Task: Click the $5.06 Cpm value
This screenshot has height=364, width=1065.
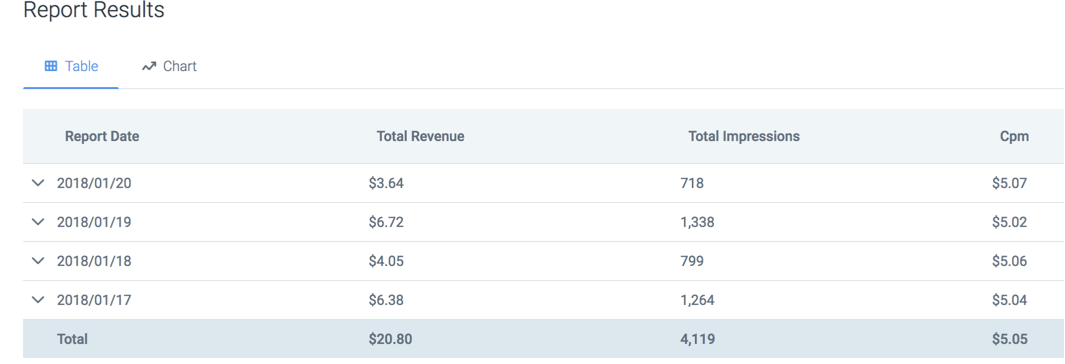Action: 1009,261
